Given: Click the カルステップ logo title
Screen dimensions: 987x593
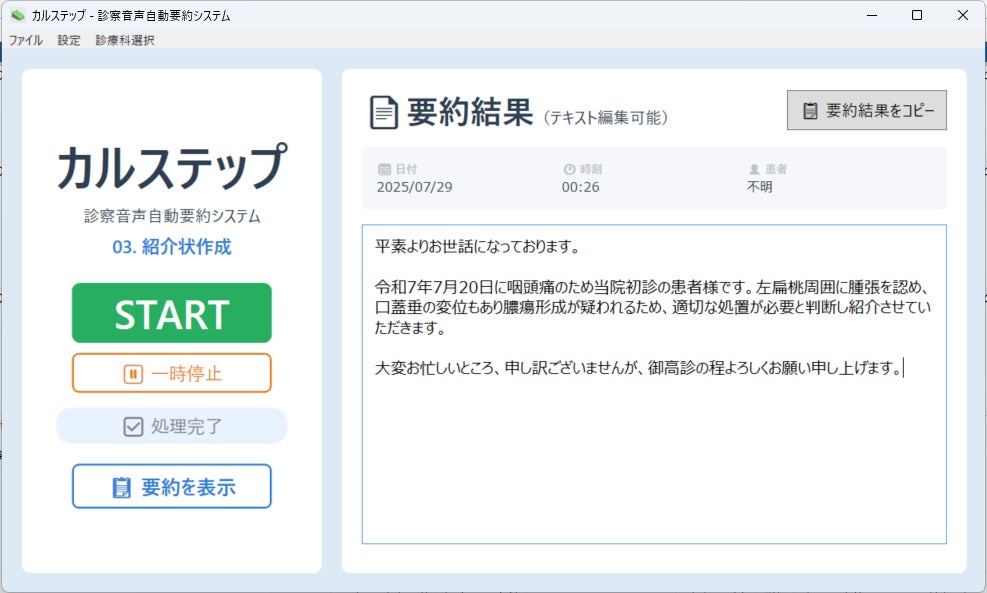Looking at the screenshot, I should click(x=172, y=167).
